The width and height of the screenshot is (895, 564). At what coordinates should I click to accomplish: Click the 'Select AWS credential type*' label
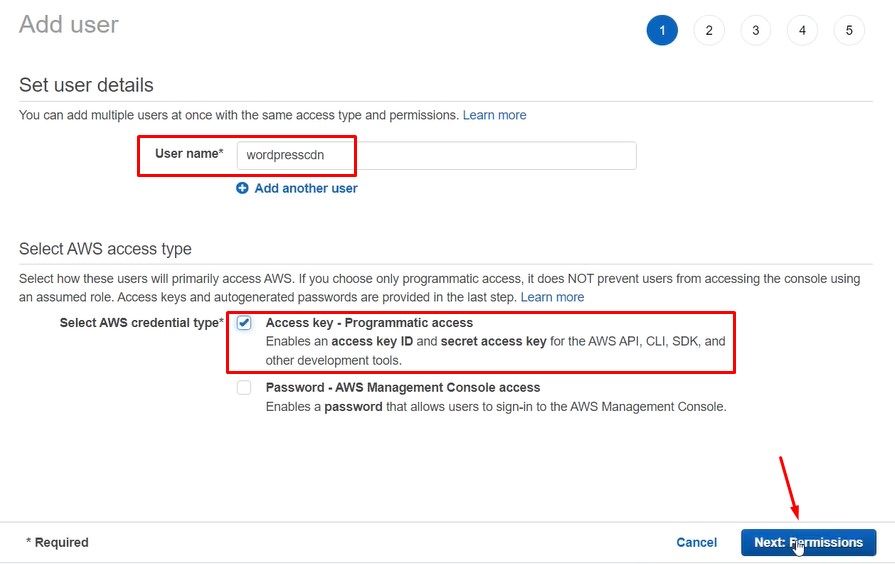click(141, 323)
